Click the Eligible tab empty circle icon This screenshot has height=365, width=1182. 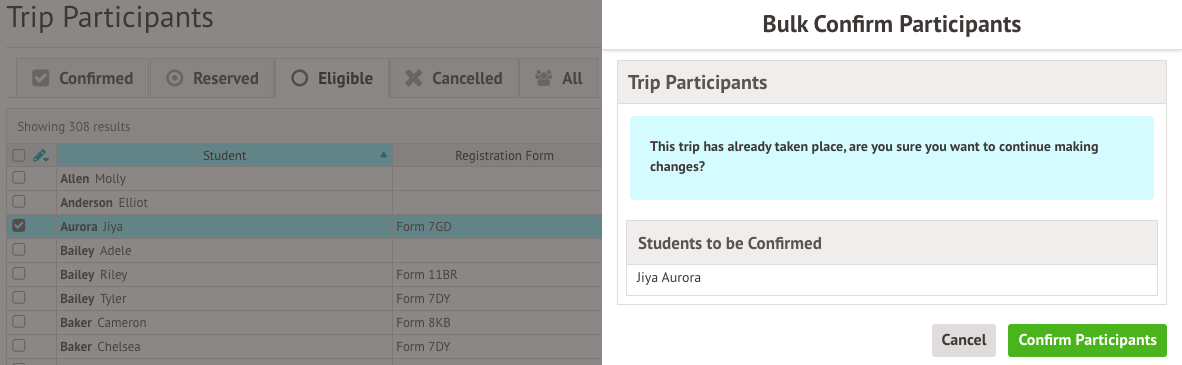(299, 78)
